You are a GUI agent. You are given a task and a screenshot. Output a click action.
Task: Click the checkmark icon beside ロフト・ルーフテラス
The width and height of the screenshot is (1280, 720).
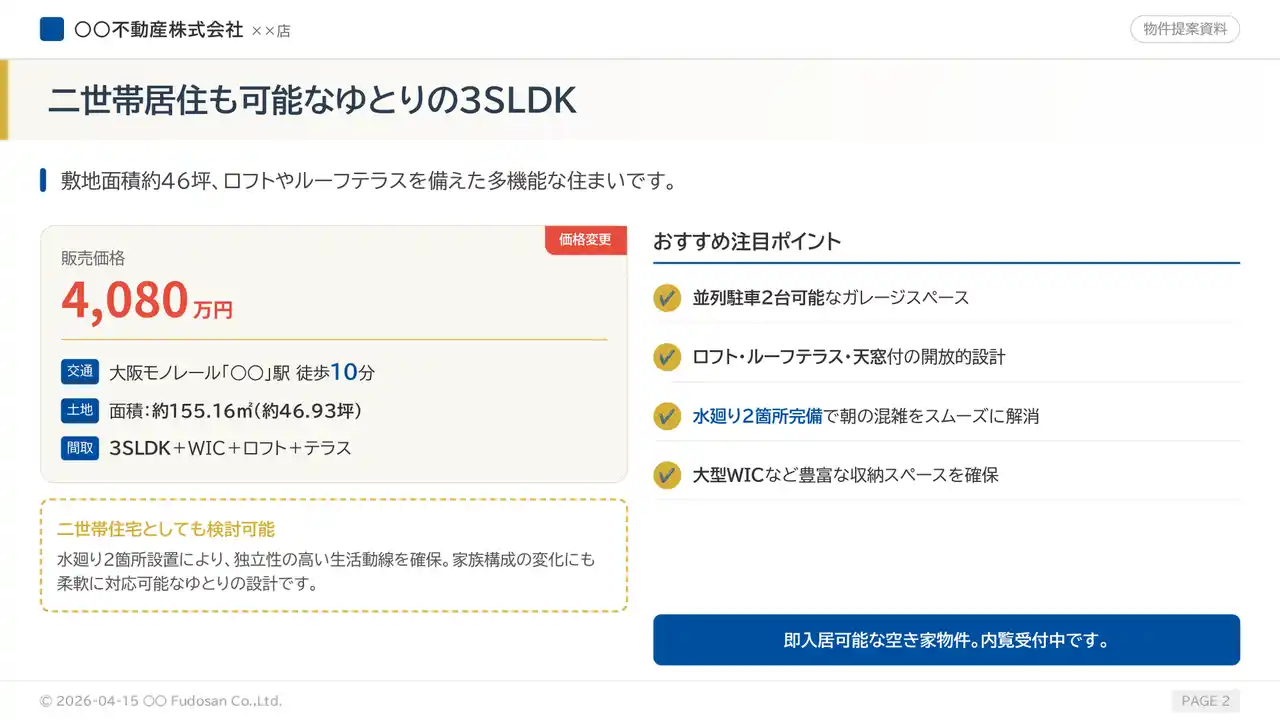tap(667, 357)
